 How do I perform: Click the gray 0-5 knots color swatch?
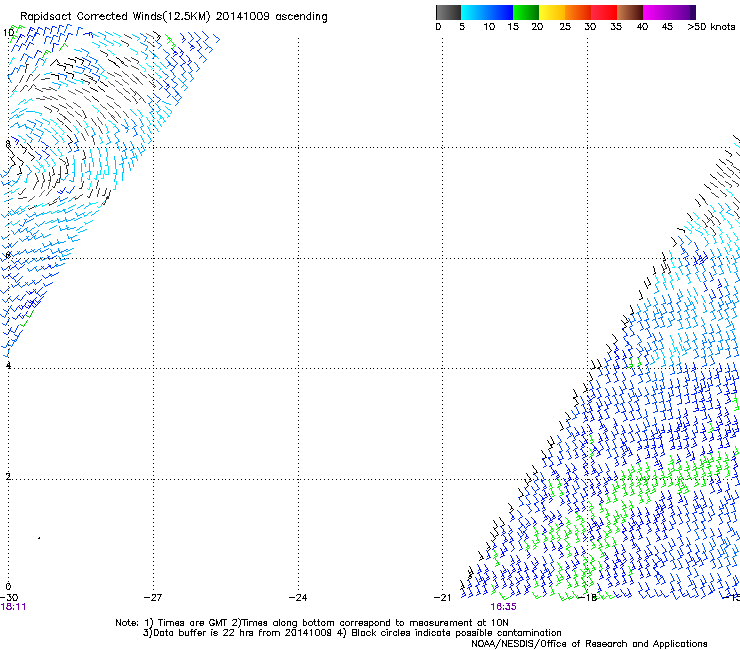click(x=448, y=12)
